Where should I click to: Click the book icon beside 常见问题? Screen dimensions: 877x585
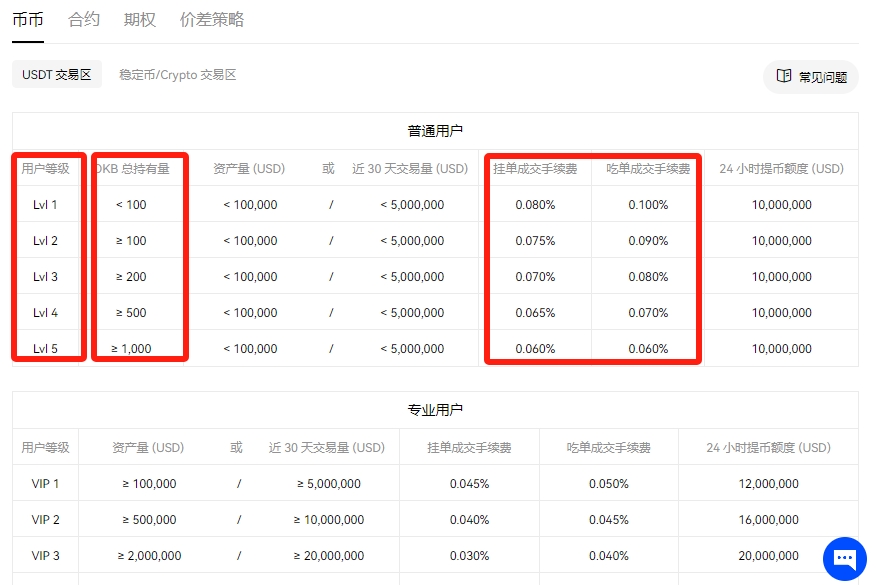click(x=784, y=76)
